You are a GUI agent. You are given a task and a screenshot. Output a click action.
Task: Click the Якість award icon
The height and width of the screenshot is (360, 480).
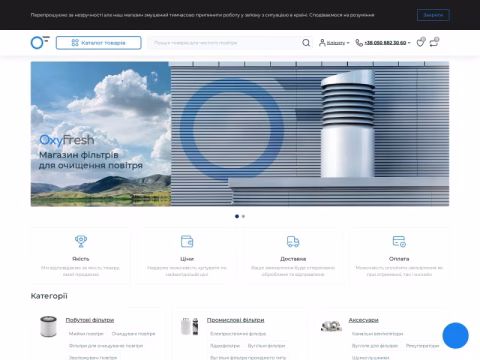(81, 241)
